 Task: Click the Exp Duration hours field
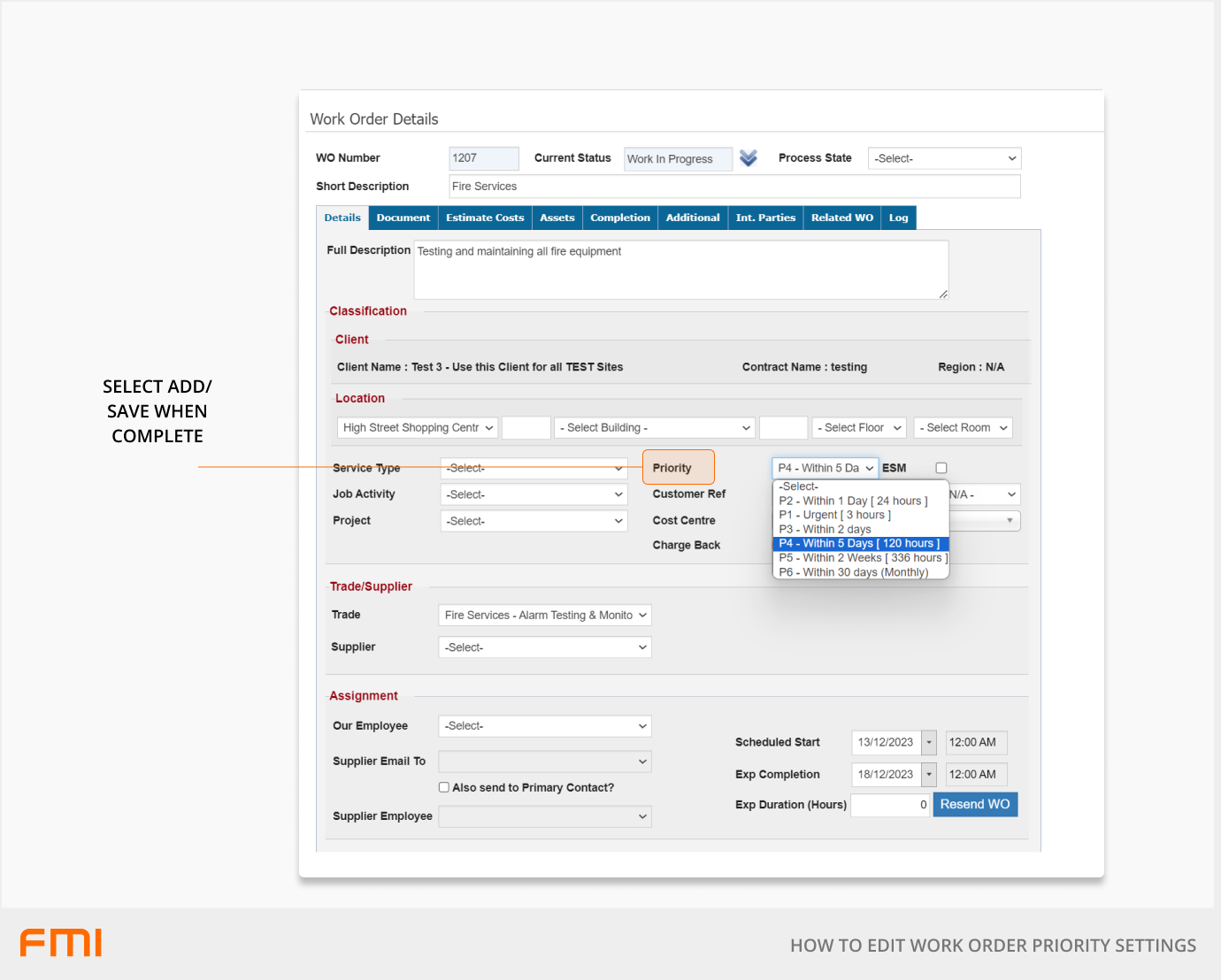coord(889,805)
